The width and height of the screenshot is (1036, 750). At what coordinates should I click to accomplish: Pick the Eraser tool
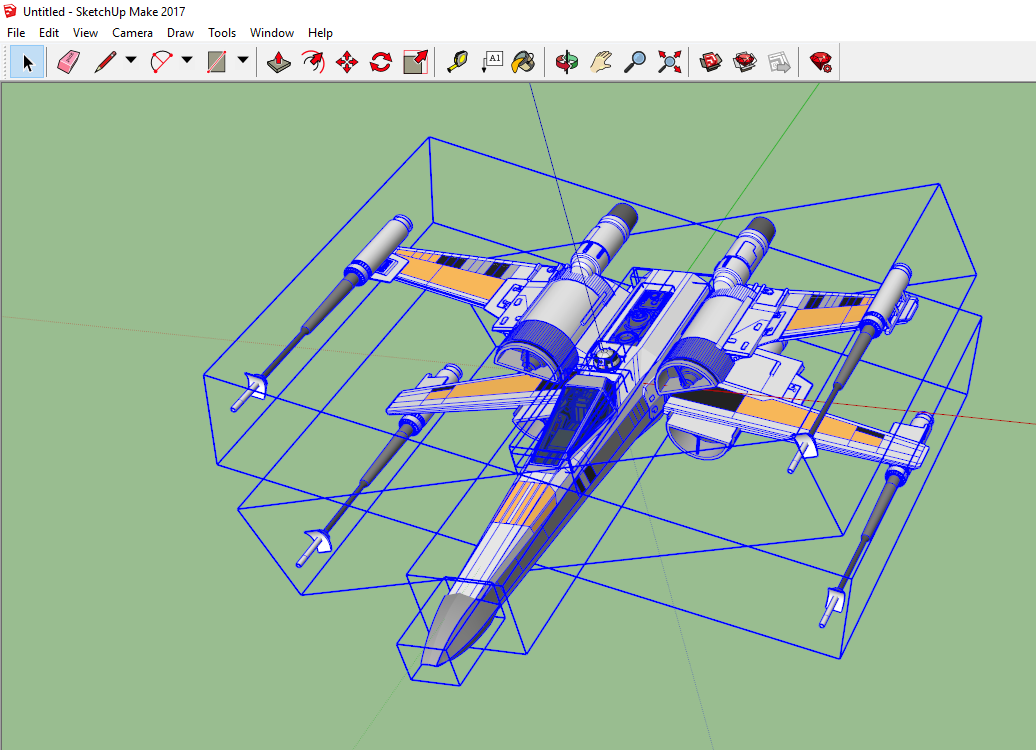pyautogui.click(x=68, y=62)
